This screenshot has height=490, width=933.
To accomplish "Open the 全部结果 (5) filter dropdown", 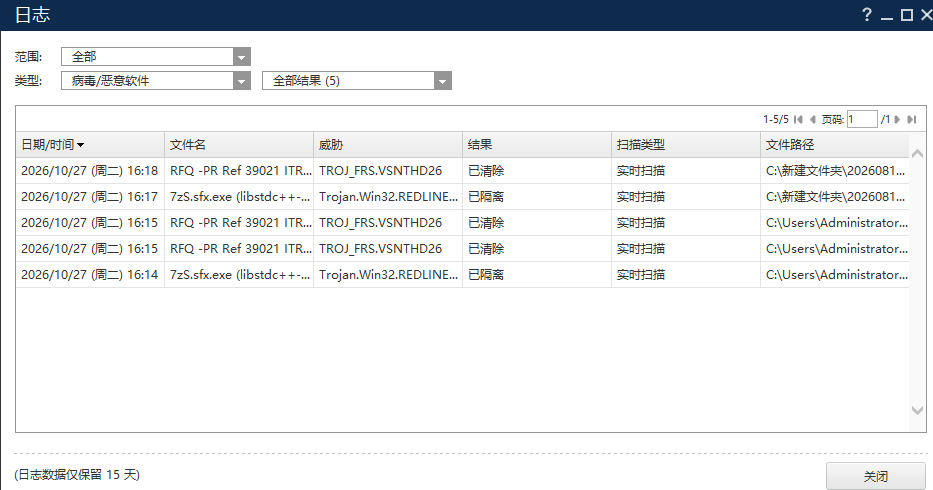I will point(357,80).
